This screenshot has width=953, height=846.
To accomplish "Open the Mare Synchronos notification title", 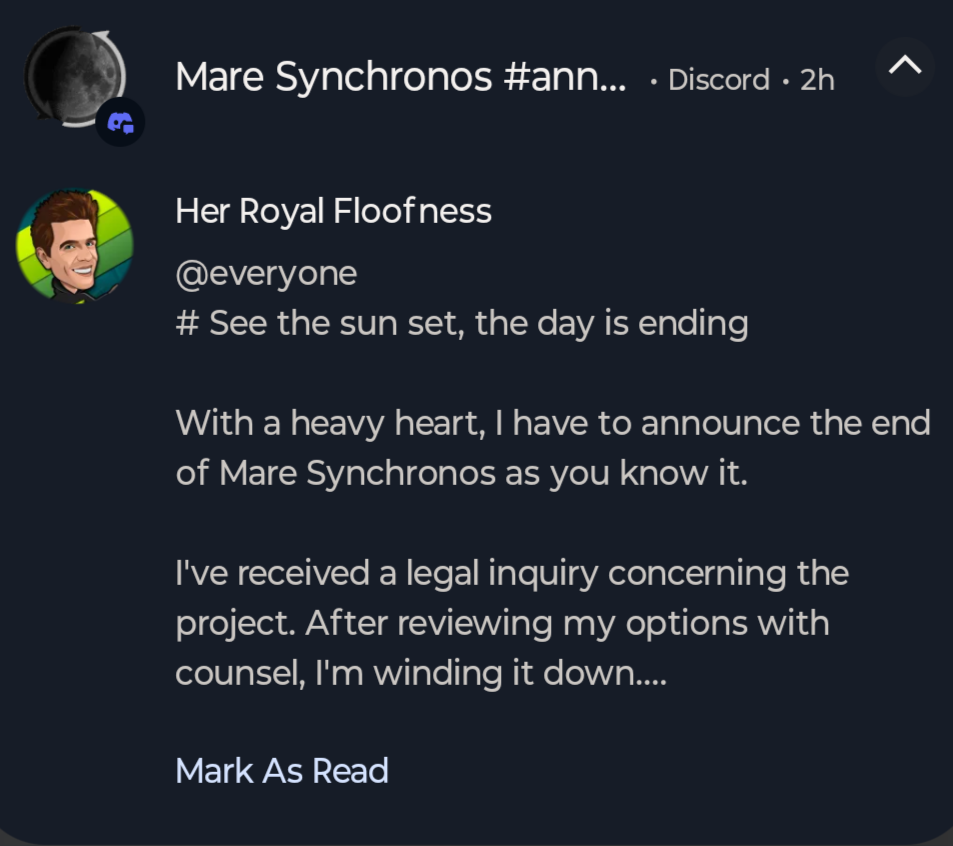I will pos(400,77).
